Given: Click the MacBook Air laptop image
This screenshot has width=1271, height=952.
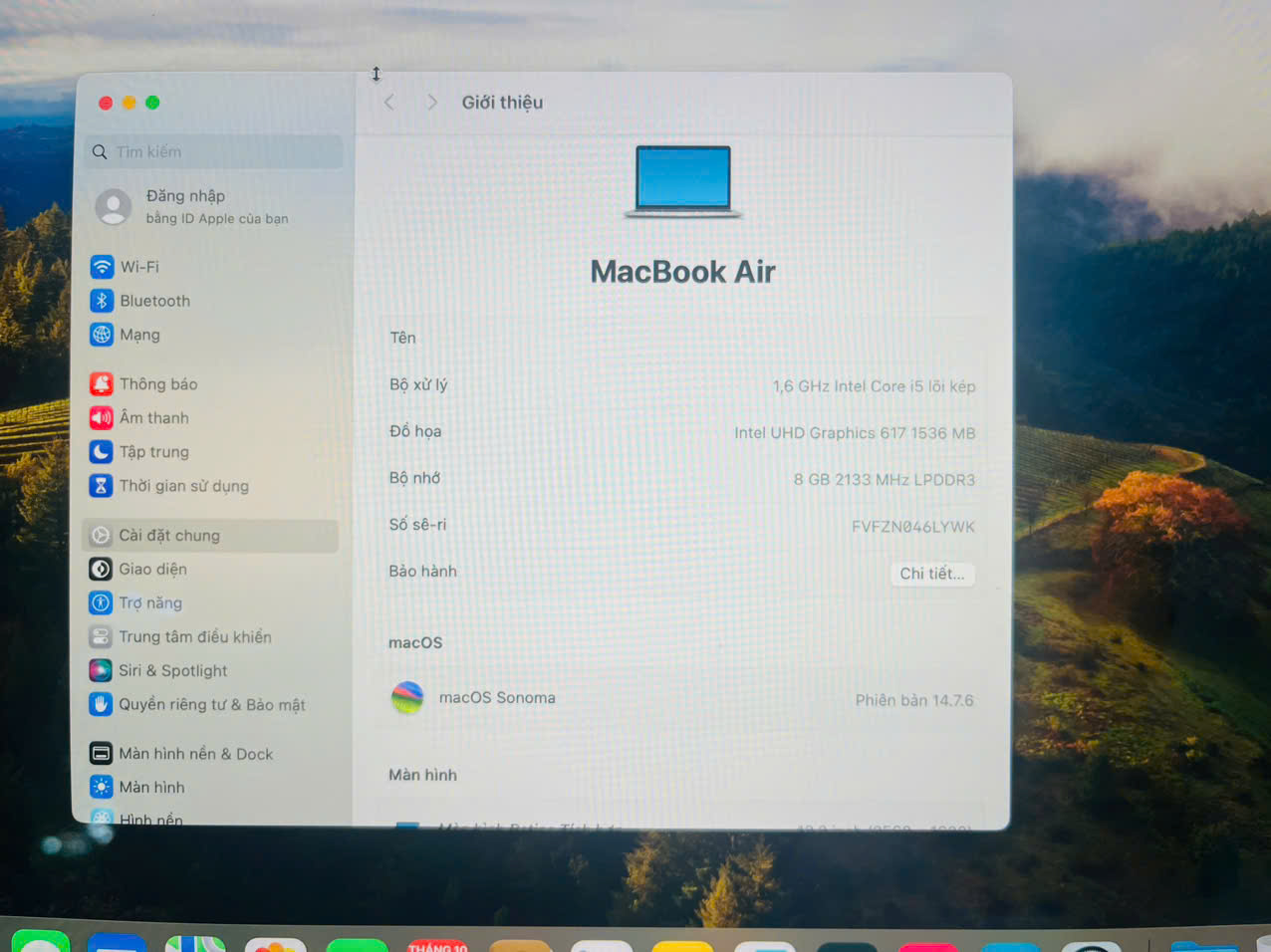Looking at the screenshot, I should coord(683,181).
